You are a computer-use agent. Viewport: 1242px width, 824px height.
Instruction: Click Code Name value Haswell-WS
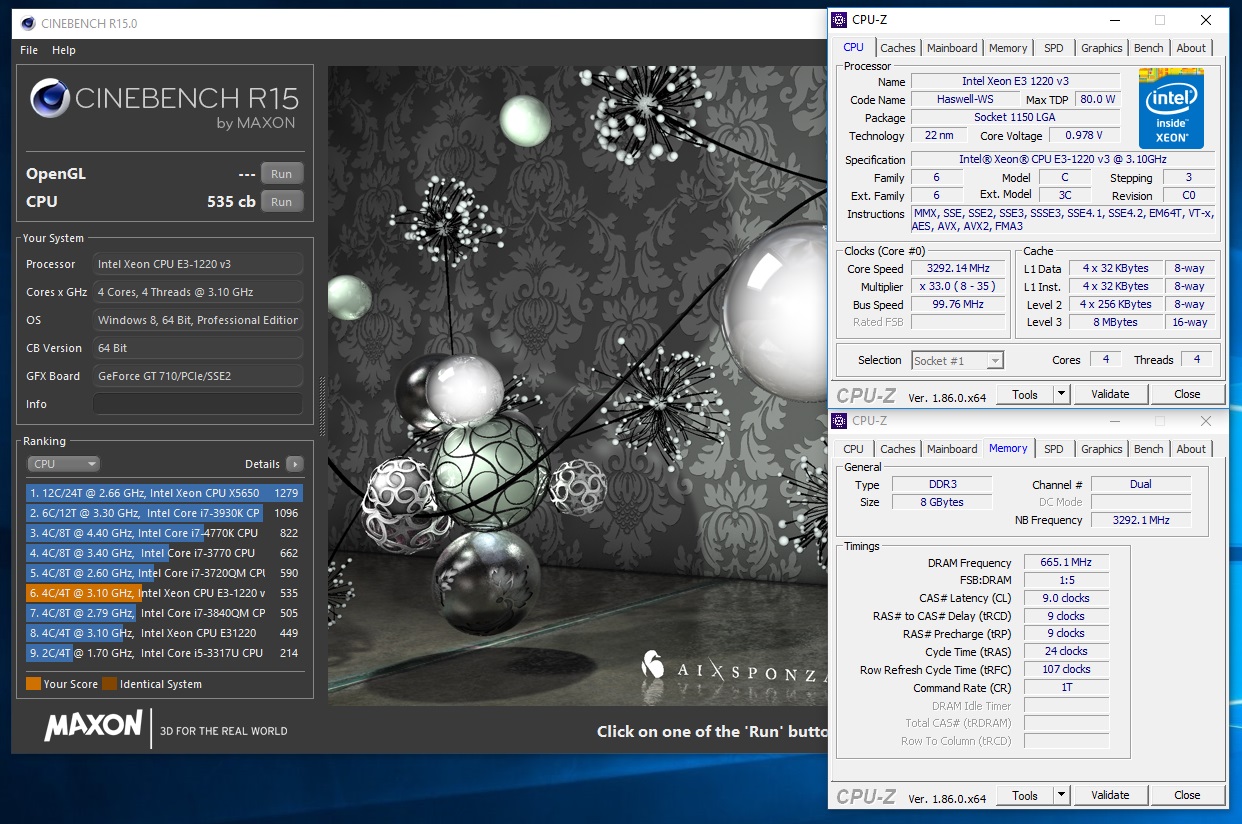point(964,100)
